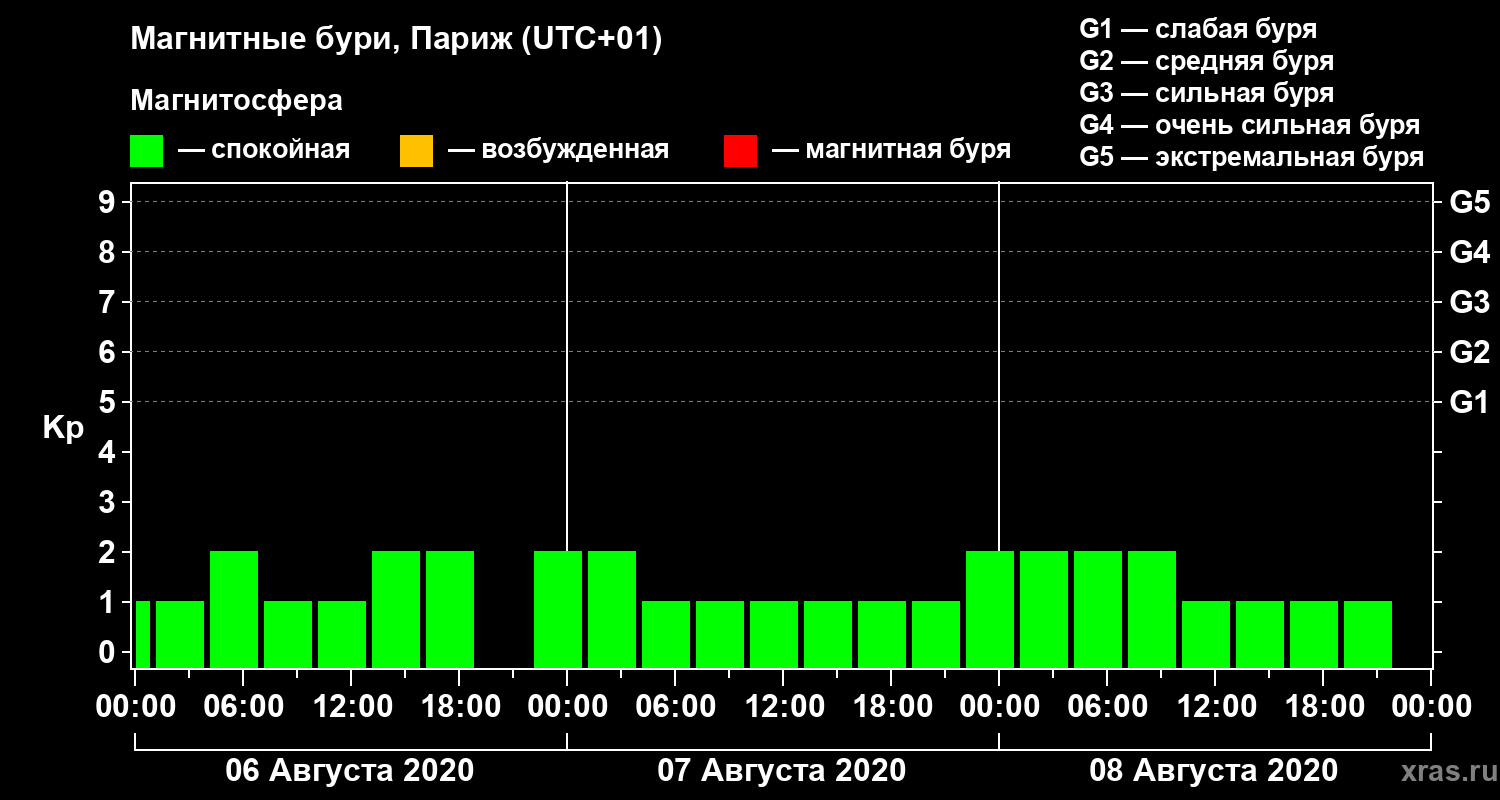Click the 'G4' label on the right axis
Image resolution: width=1500 pixels, height=800 pixels.
(x=1469, y=252)
